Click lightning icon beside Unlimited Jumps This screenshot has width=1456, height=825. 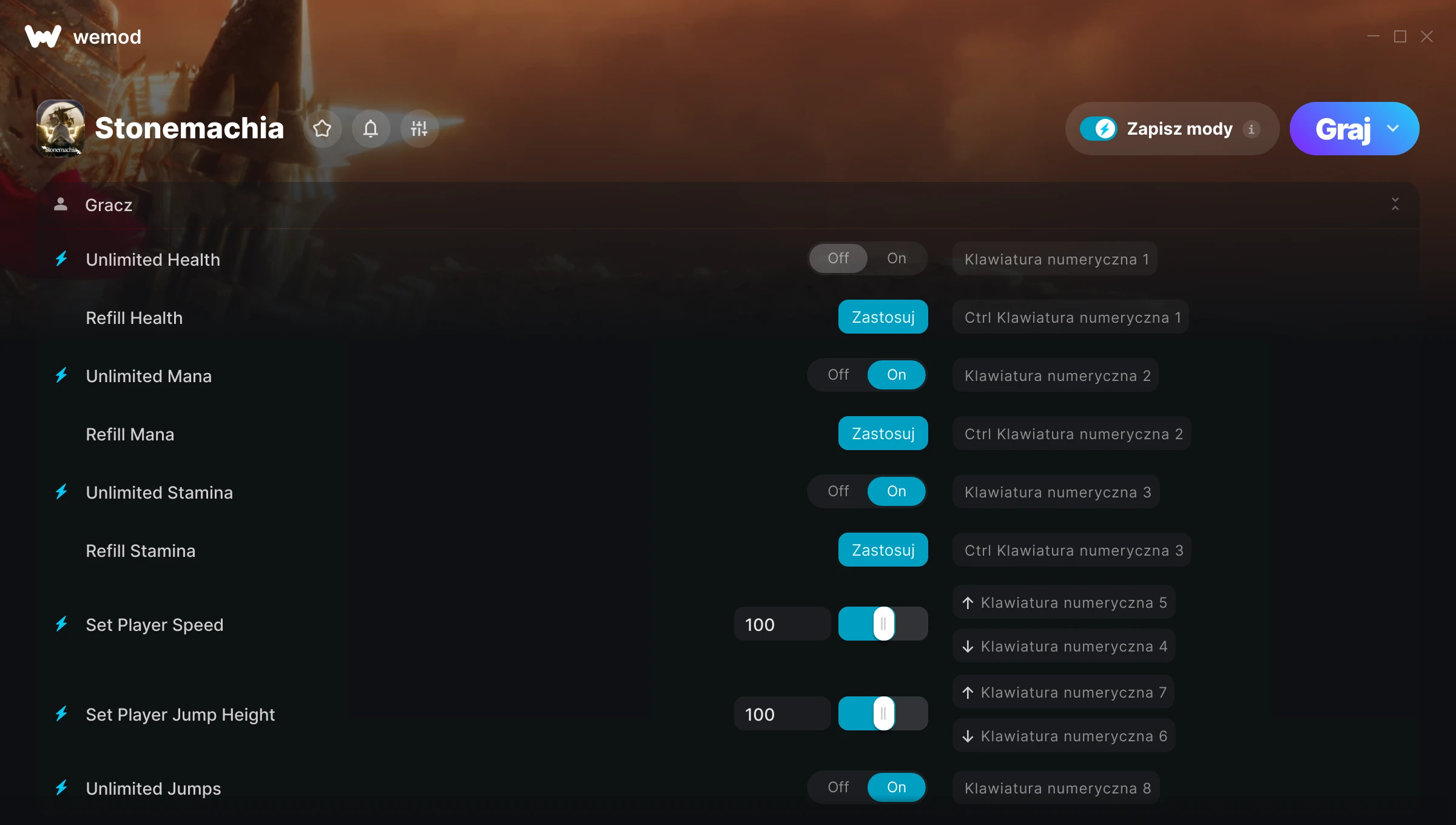61,788
